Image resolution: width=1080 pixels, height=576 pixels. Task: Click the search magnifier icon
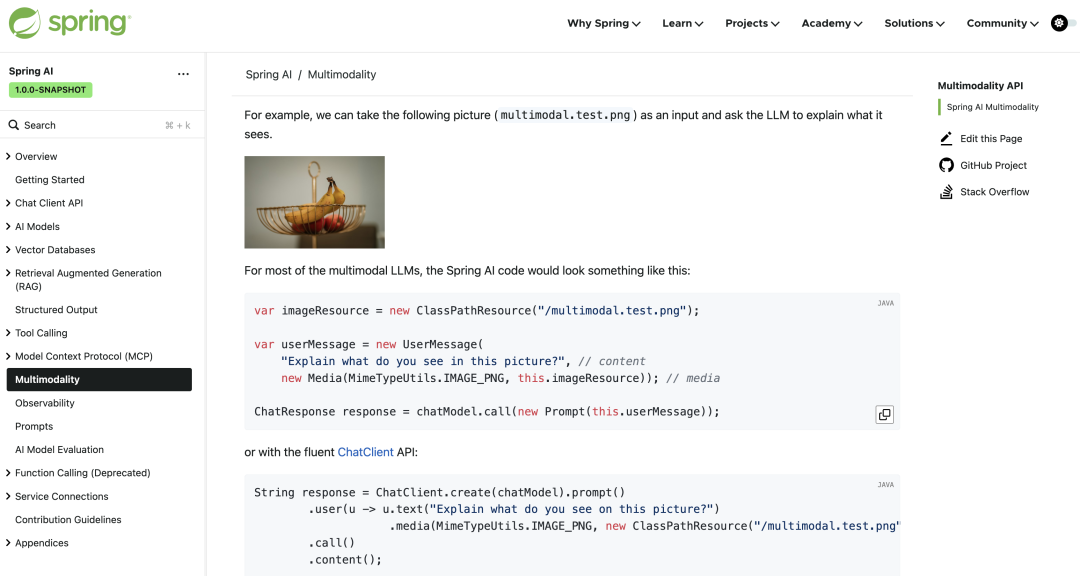click(x=14, y=125)
